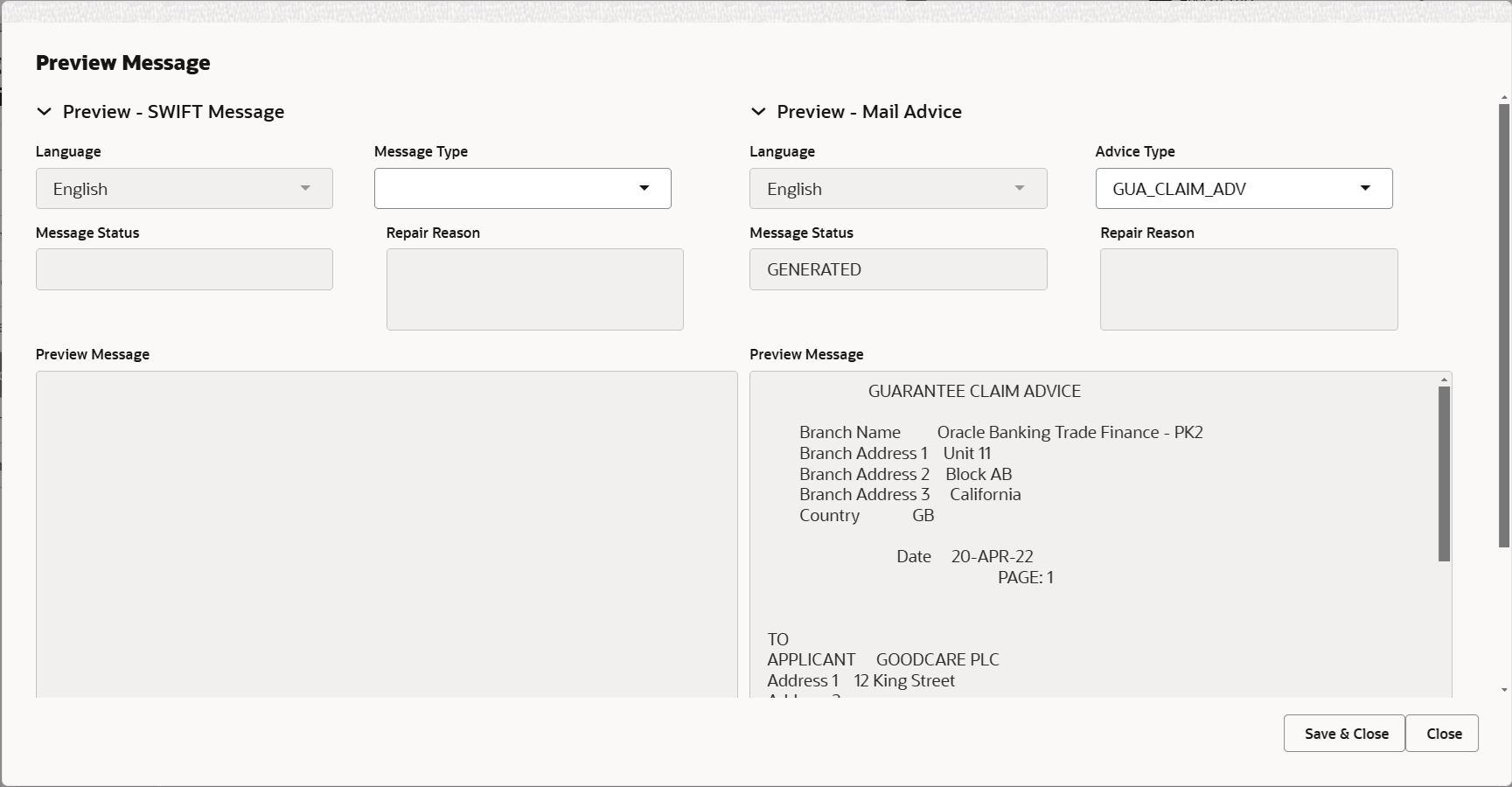Click the Save & Close button

click(x=1344, y=734)
